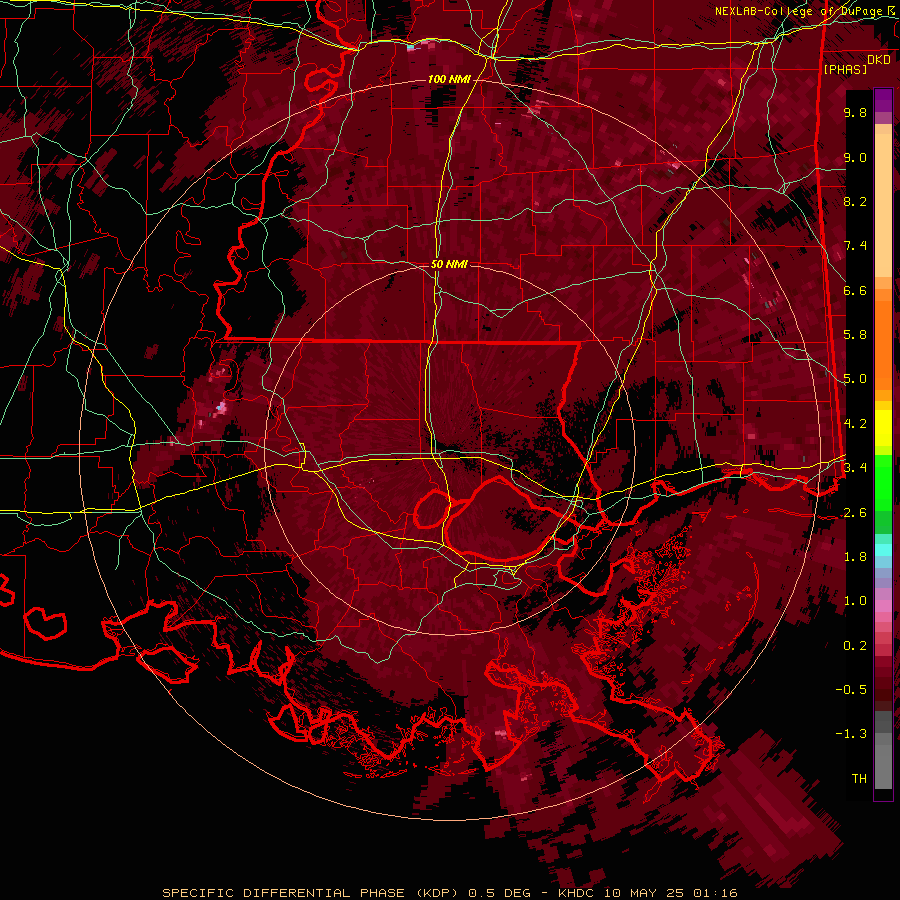Click the 1.8 value on color scale
This screenshot has width=900, height=900.
pyautogui.click(x=855, y=557)
